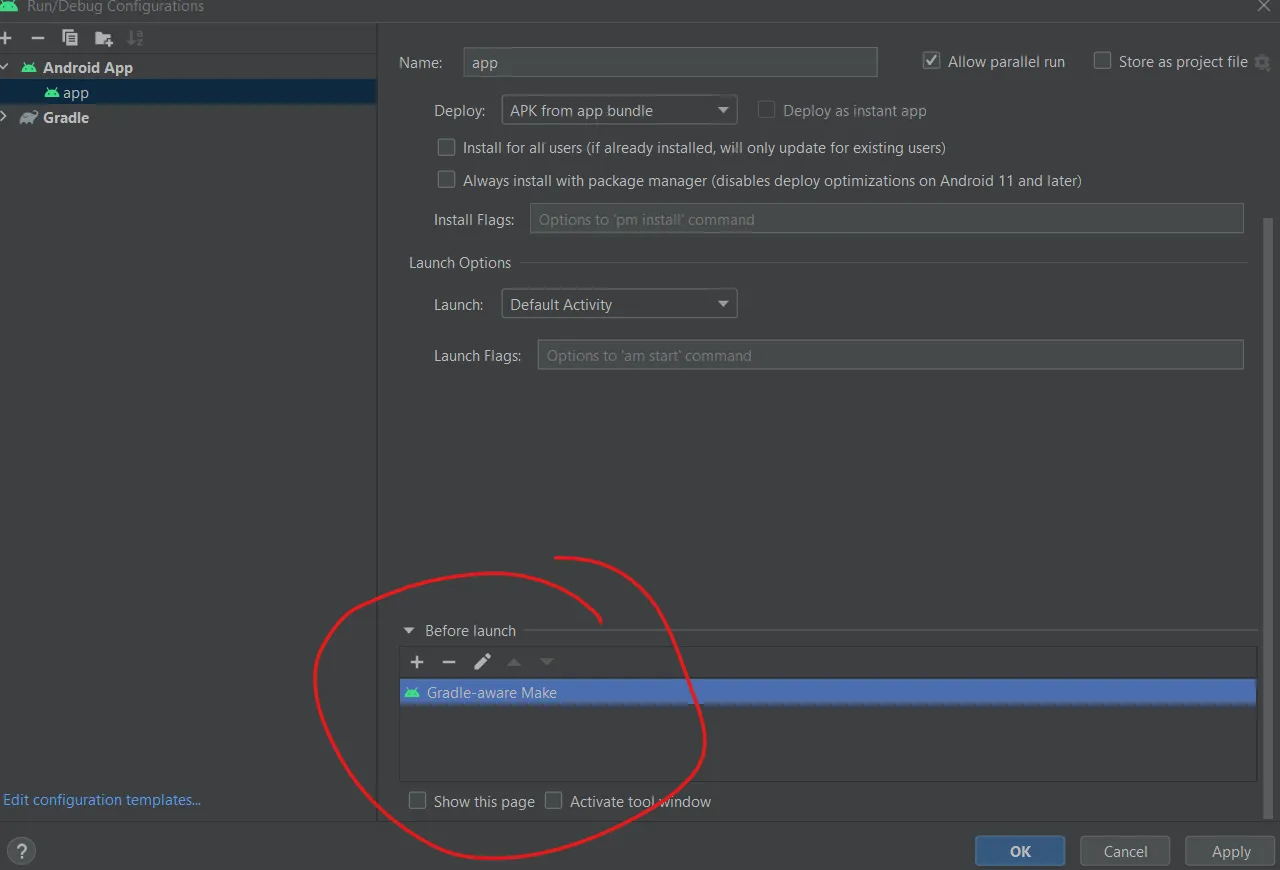
Task: Check Always install with package manager
Action: [446, 180]
